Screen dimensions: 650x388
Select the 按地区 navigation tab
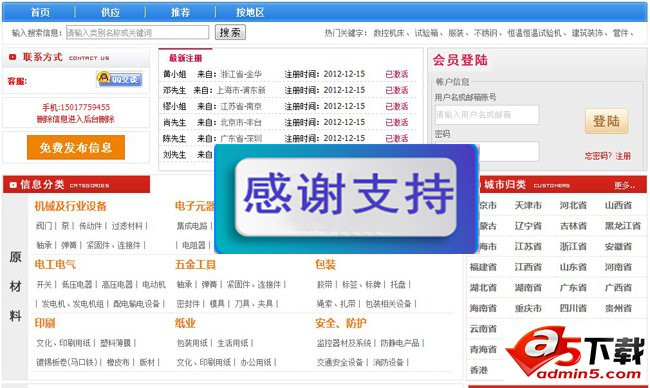pos(250,12)
